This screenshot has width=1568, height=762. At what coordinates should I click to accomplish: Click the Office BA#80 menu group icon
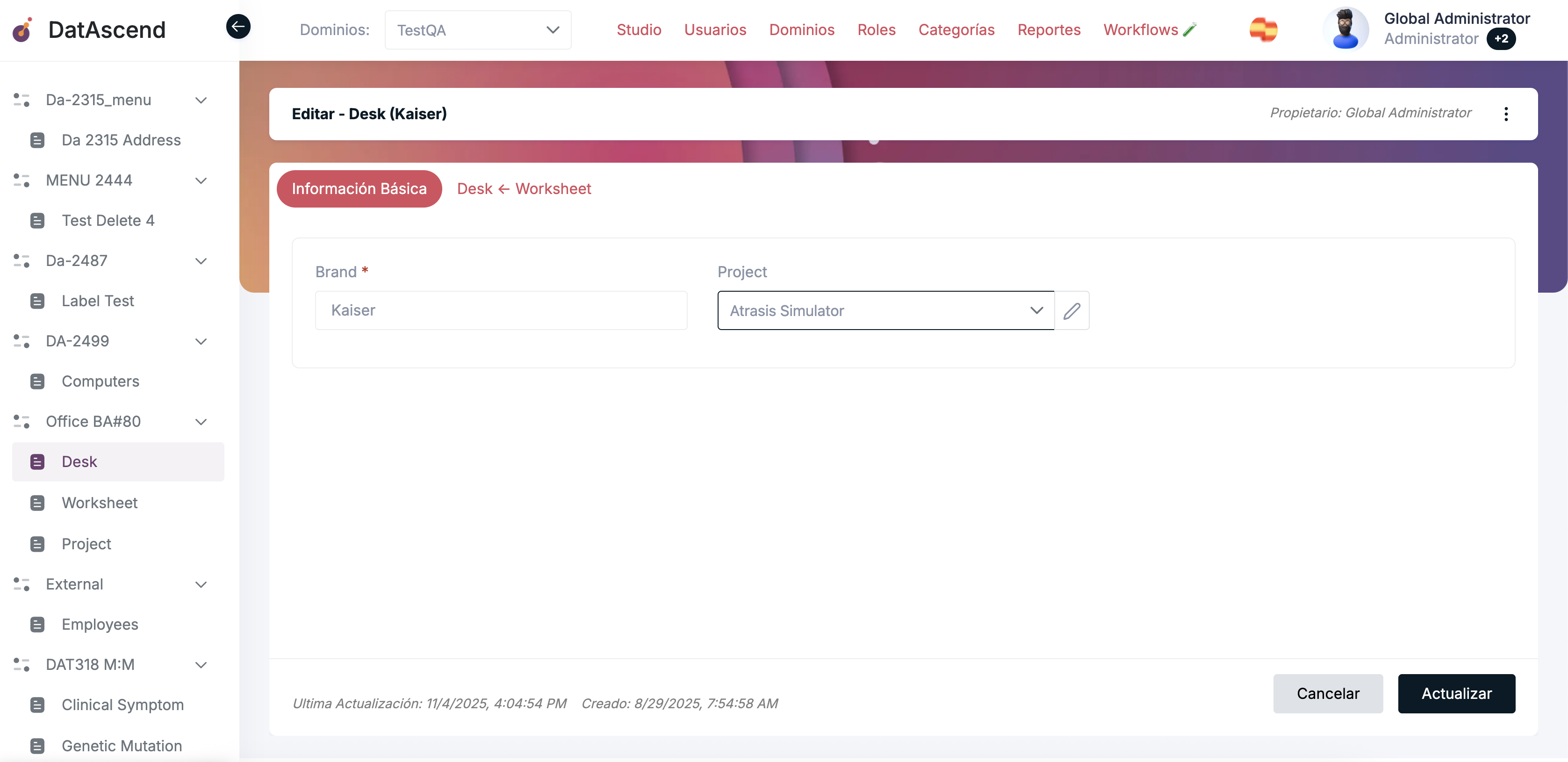pos(22,421)
